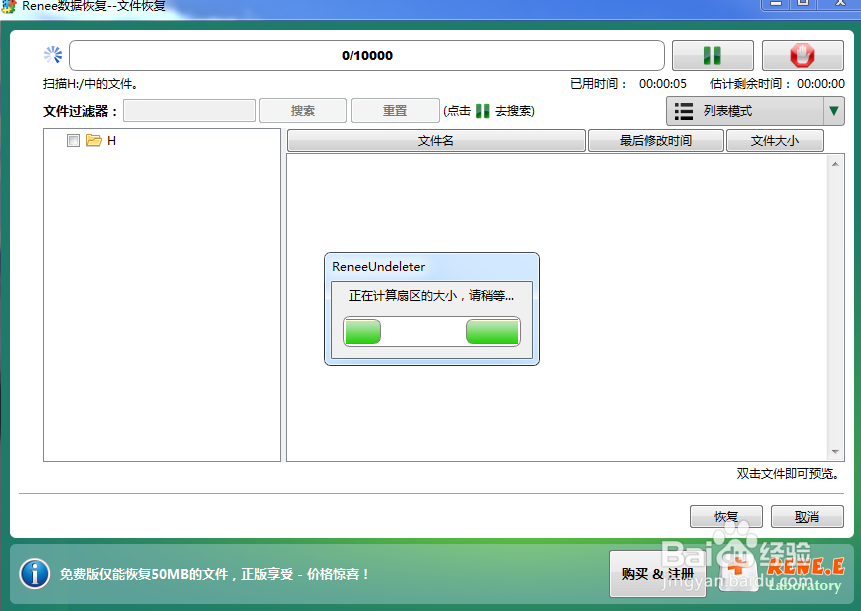
Task: Sort by 文件大小 column header
Action: point(775,141)
